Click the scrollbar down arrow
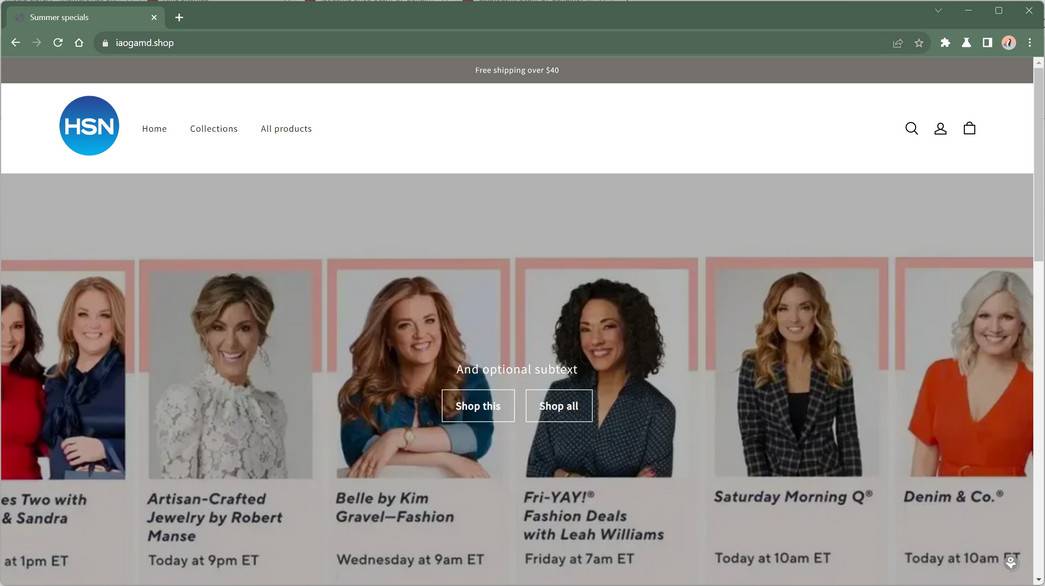This screenshot has height=586, width=1045. 1038,580
